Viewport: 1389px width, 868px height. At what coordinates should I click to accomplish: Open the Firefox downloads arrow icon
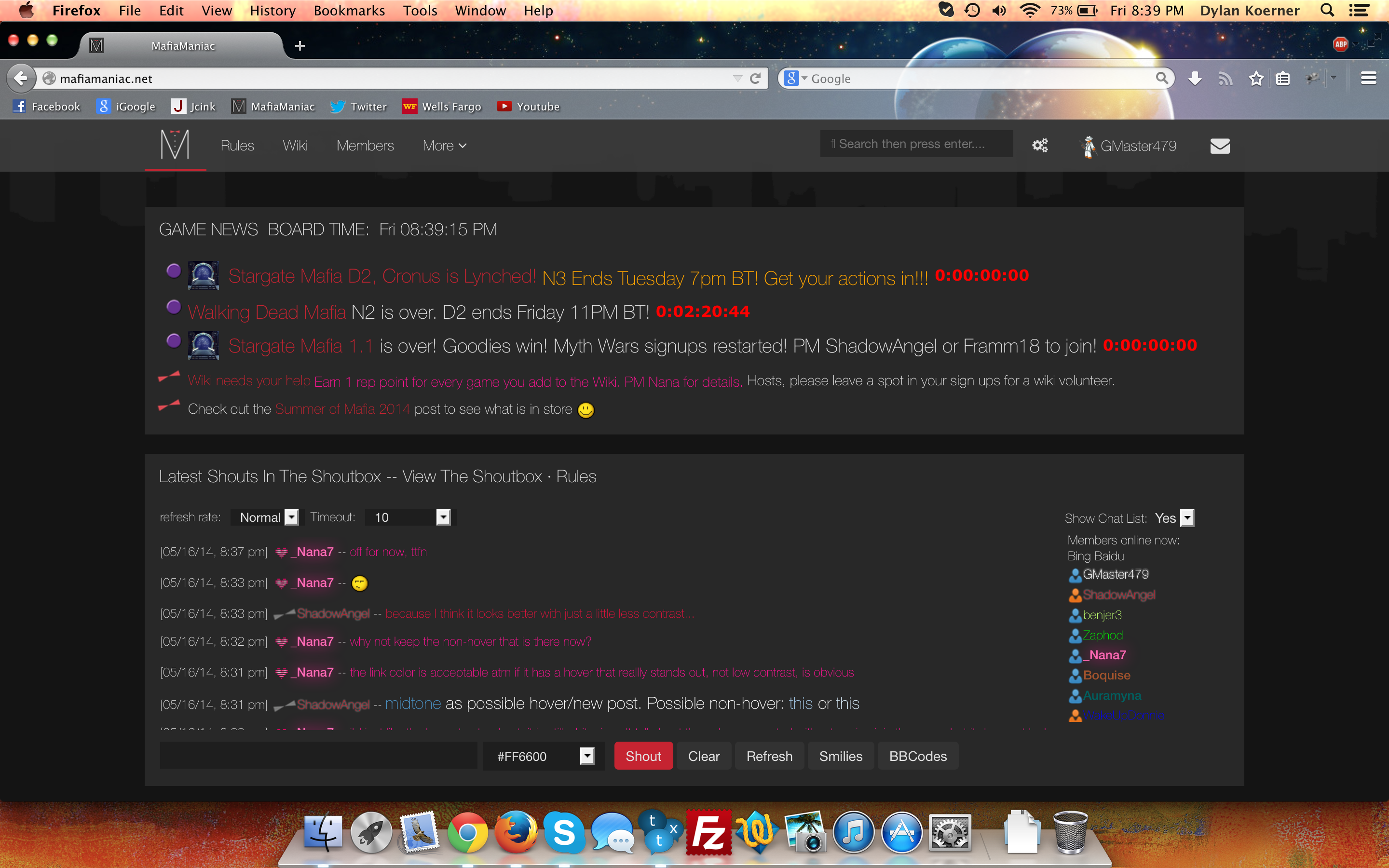[1195, 79]
